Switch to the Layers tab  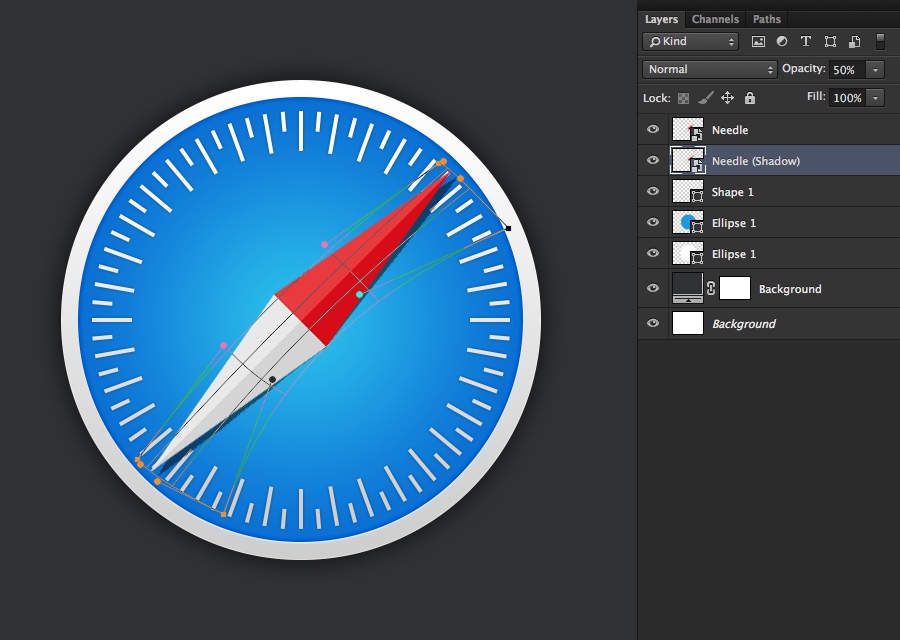[661, 19]
